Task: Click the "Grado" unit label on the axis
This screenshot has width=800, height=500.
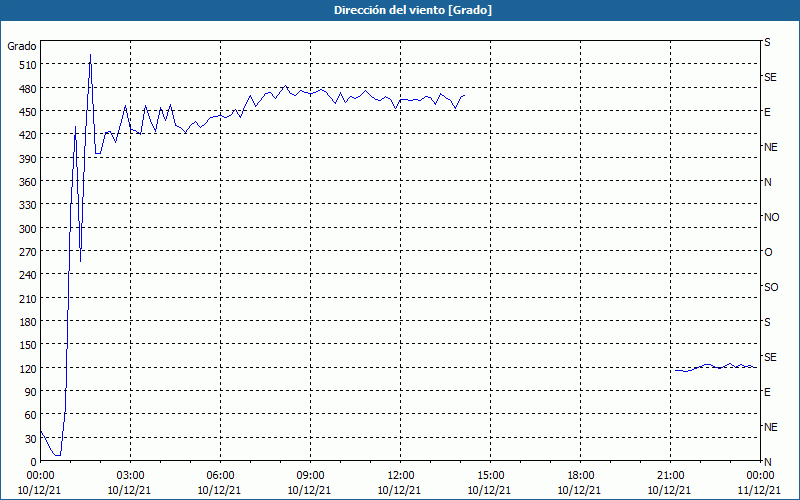Action: click(x=22, y=46)
